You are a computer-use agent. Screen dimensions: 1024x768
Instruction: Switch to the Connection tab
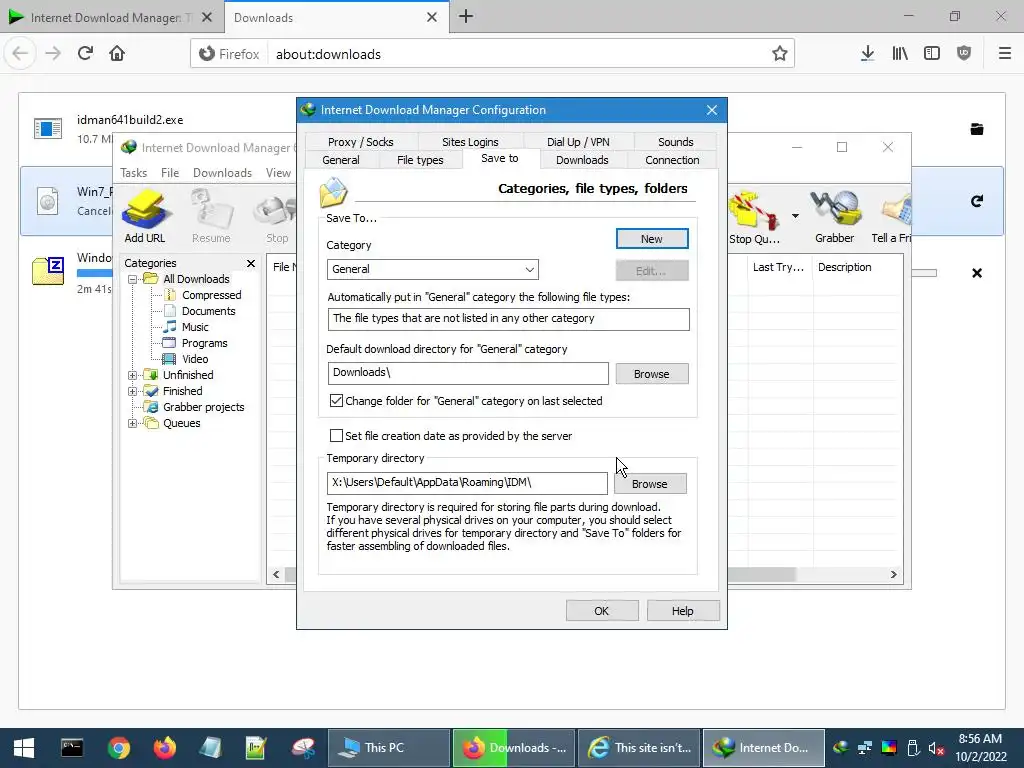672,160
